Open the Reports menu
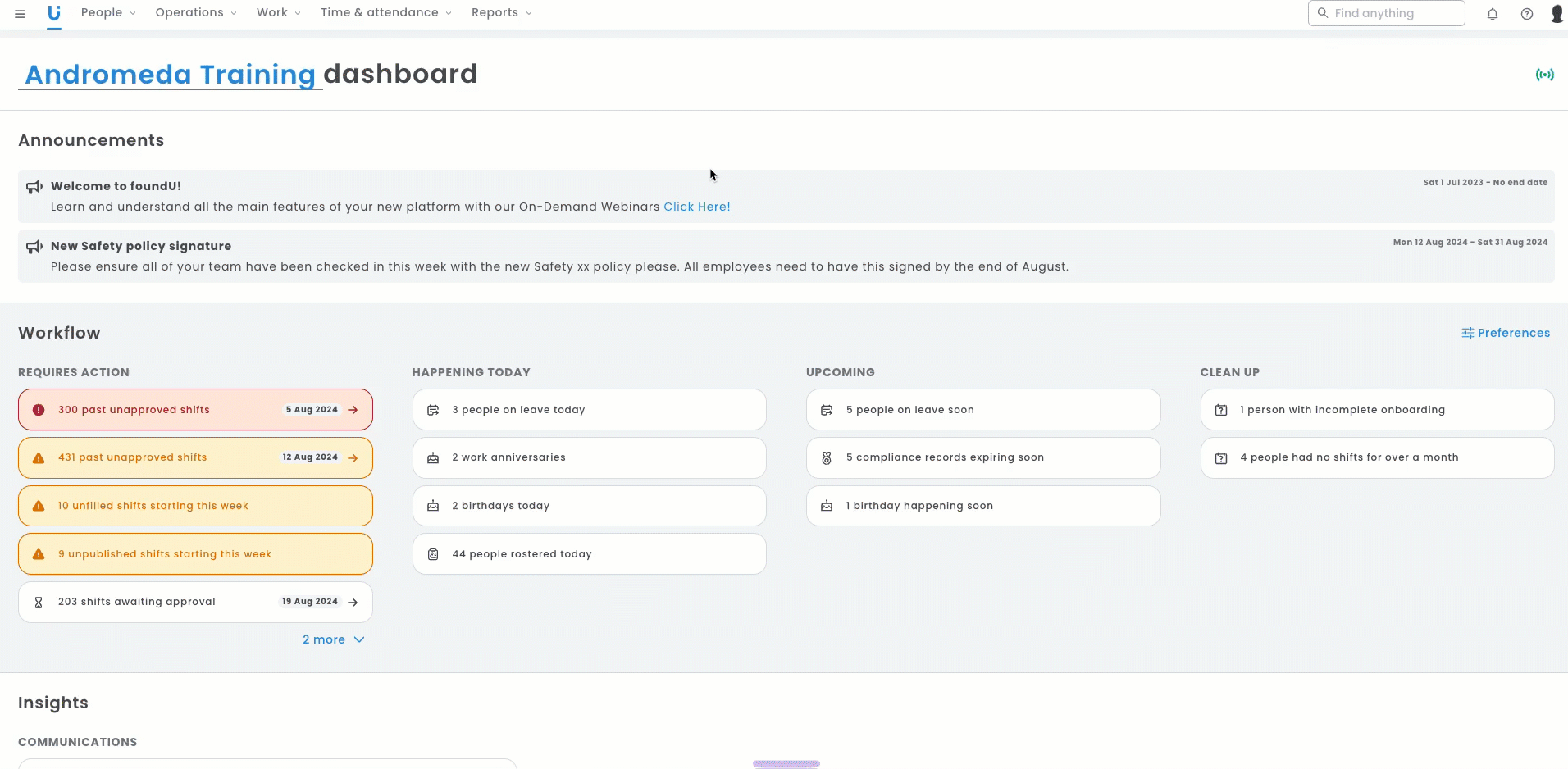 tap(501, 13)
